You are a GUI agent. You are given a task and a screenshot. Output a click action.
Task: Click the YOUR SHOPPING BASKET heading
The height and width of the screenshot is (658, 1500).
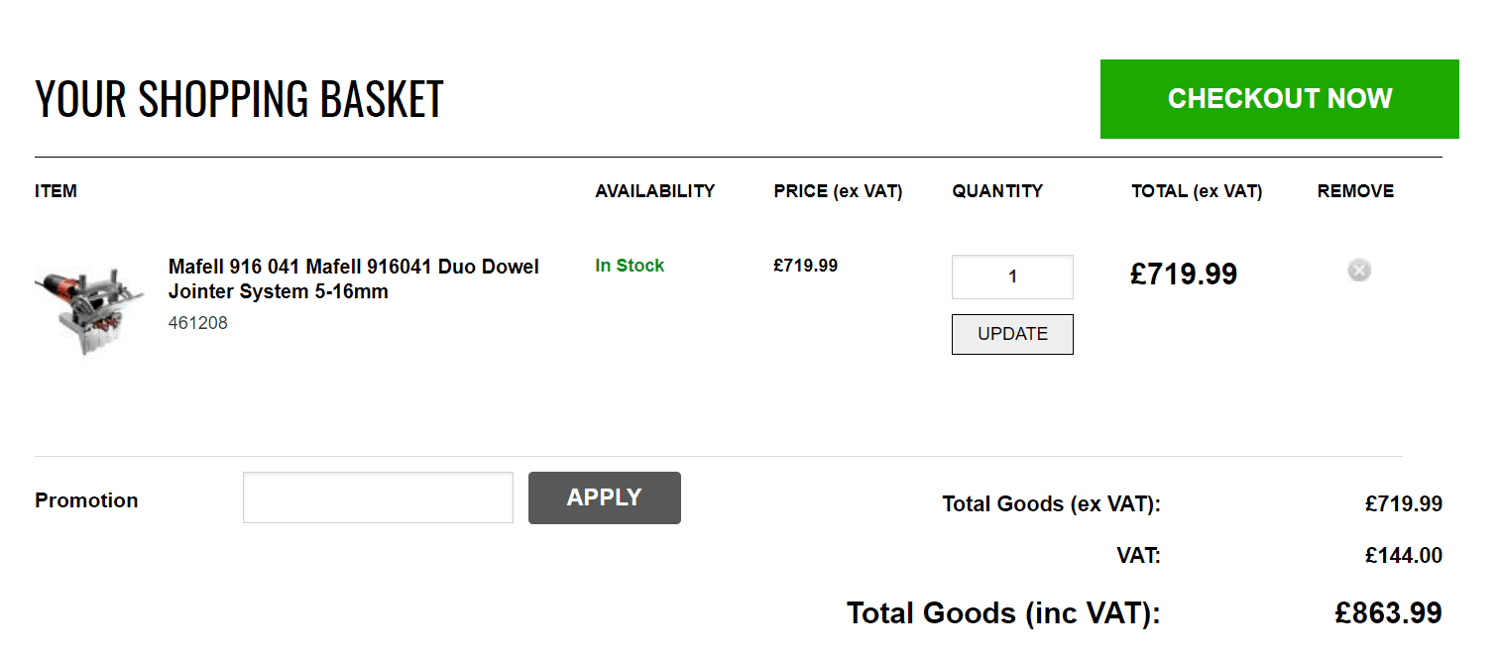[x=239, y=98]
